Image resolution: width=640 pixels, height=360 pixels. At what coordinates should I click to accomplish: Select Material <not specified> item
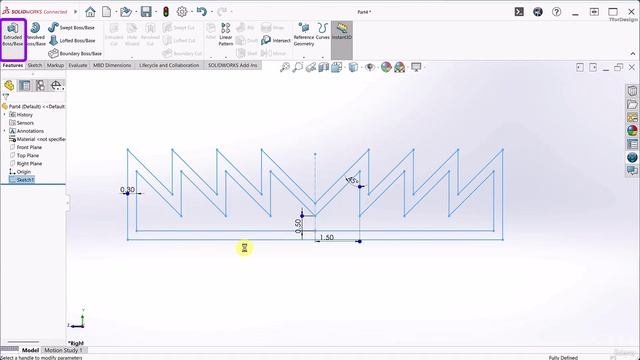tap(37, 139)
